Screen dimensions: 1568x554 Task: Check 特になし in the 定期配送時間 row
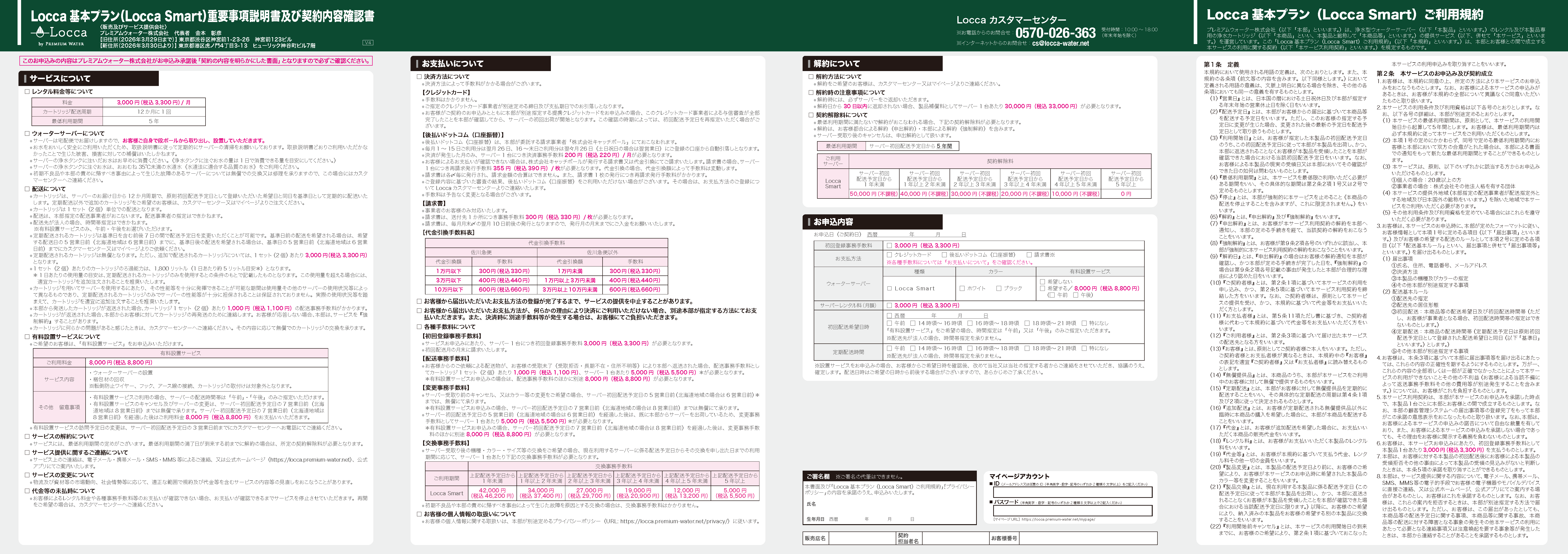pos(1083,348)
